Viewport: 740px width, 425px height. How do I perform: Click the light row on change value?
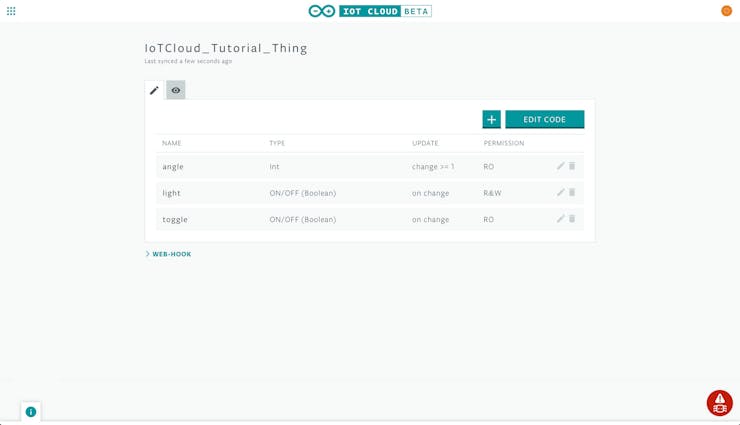[430, 193]
